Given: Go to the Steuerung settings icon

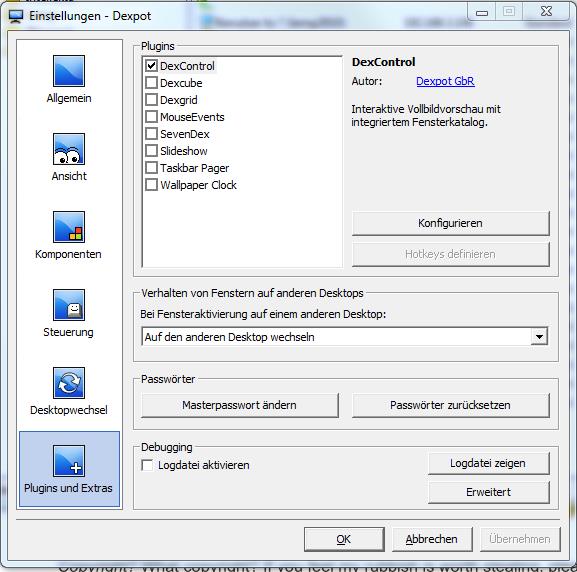Looking at the screenshot, I should point(69,305).
